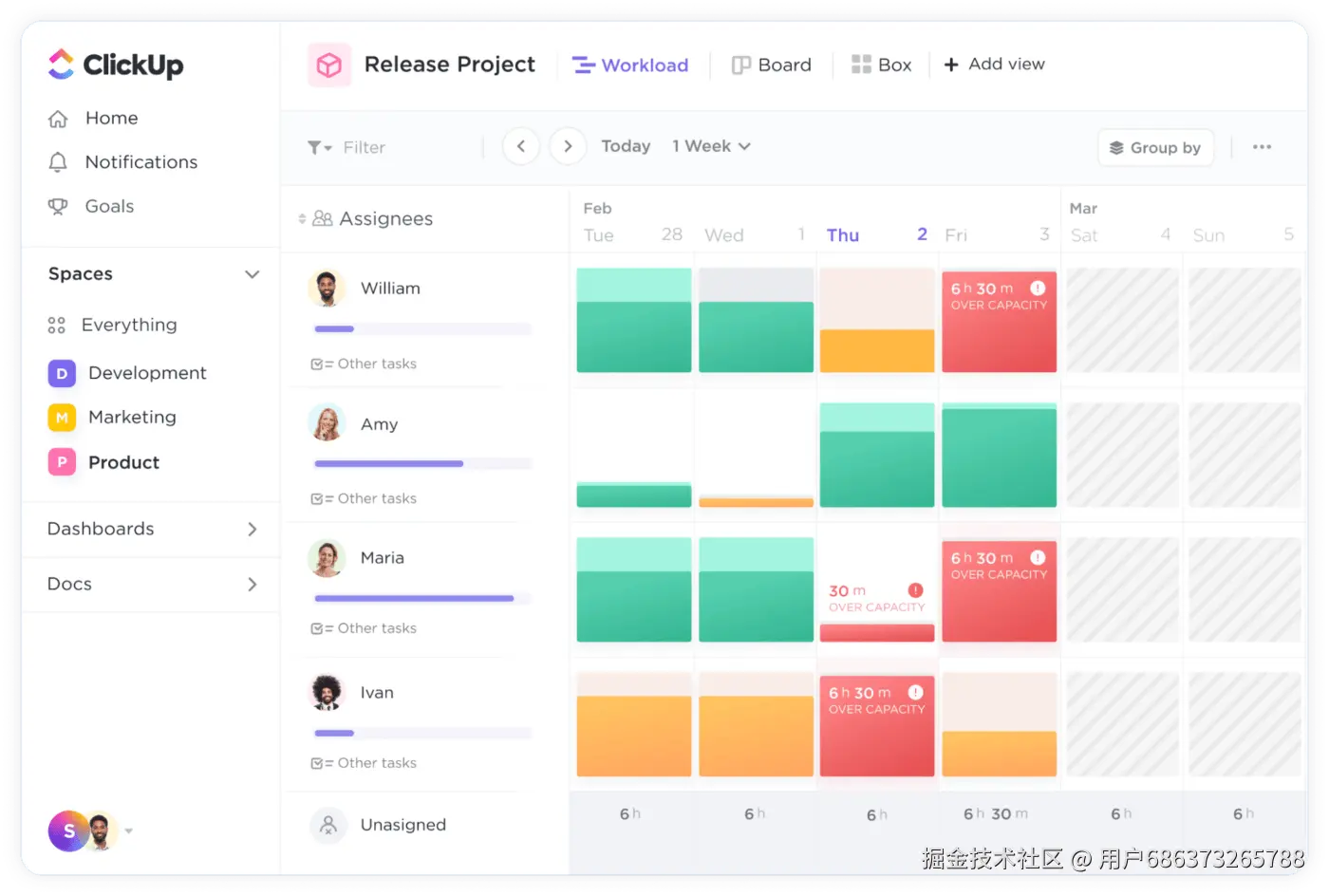Open Home from the sidebar
Image resolution: width=1329 pixels, height=896 pixels.
[x=93, y=119]
